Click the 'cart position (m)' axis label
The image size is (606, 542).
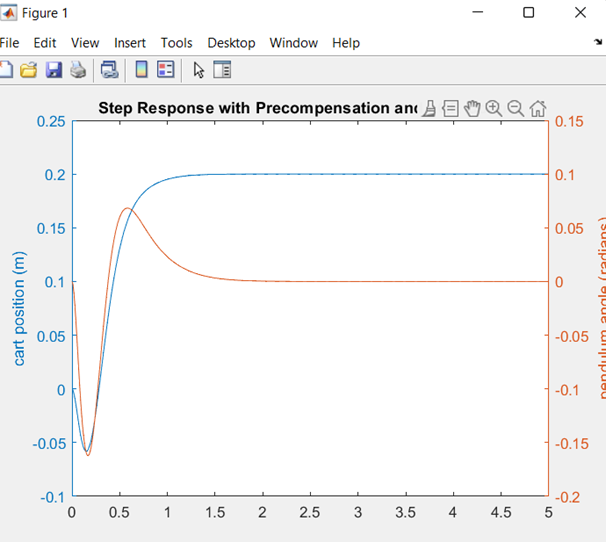(19, 308)
